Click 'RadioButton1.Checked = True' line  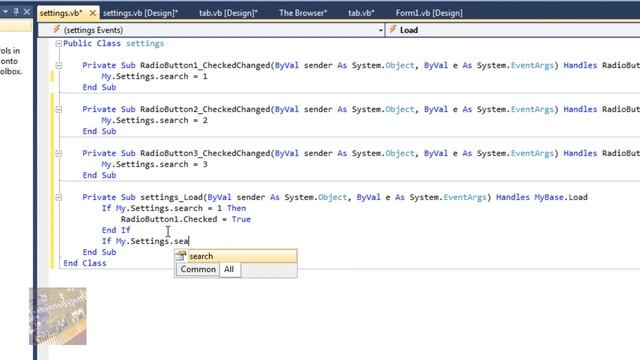[x=186, y=219]
